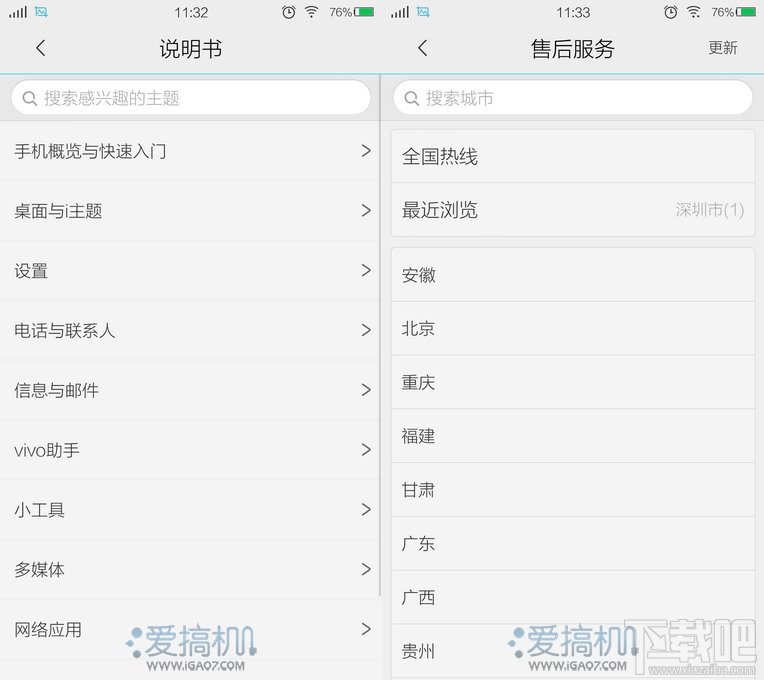Select 甘肃 province
The height and width of the screenshot is (680, 764).
coord(573,490)
